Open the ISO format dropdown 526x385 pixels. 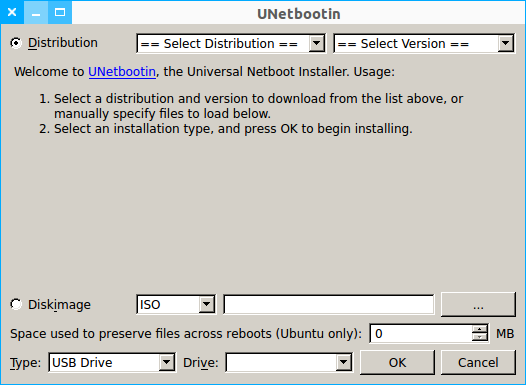176,305
